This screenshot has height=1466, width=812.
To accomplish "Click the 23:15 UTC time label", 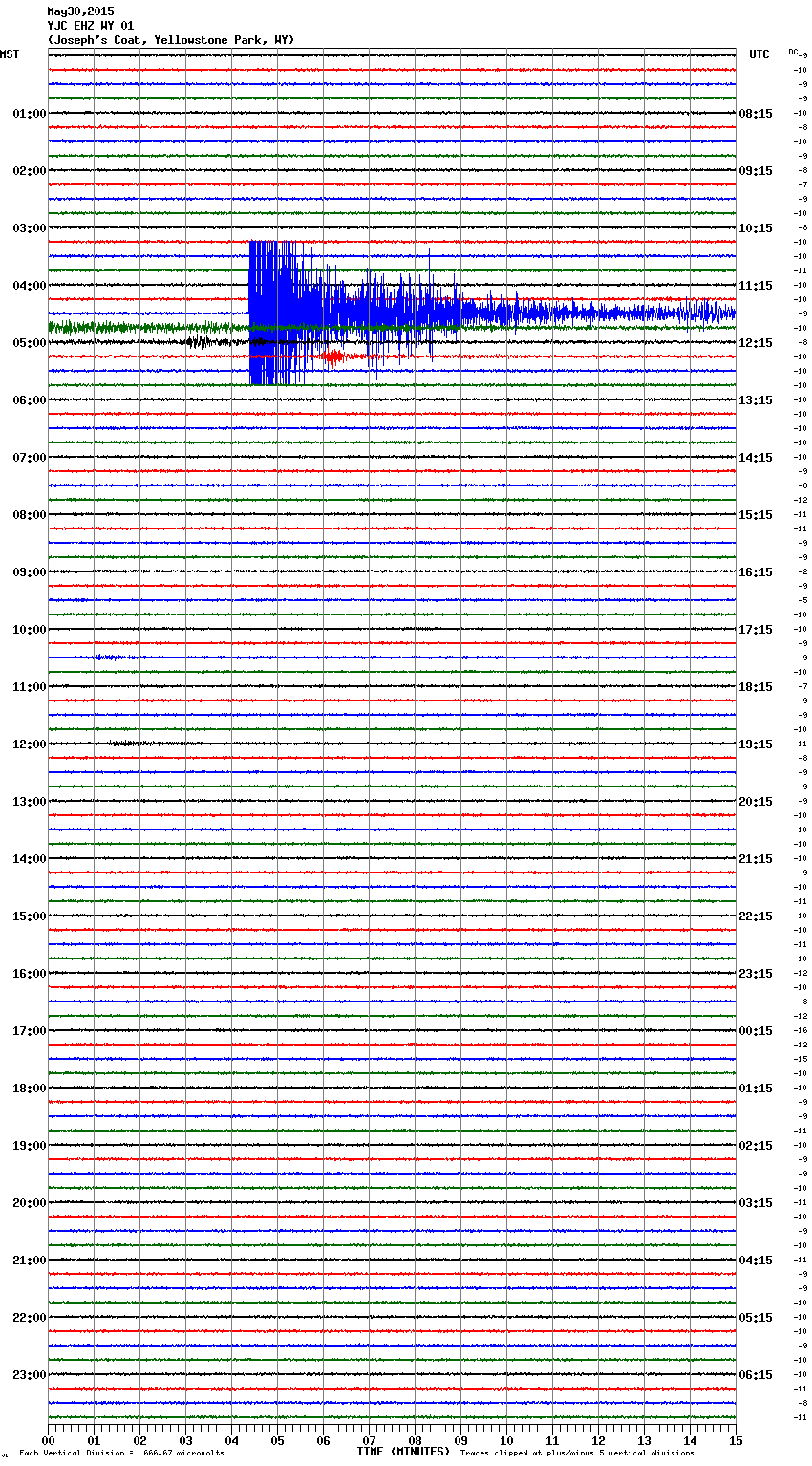I will 756,974.
